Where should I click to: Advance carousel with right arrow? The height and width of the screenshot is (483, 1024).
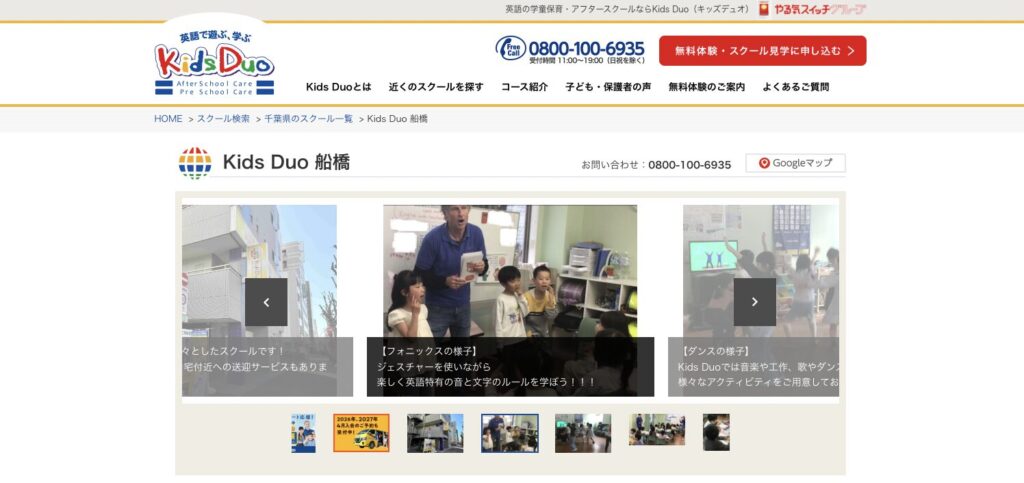point(754,302)
